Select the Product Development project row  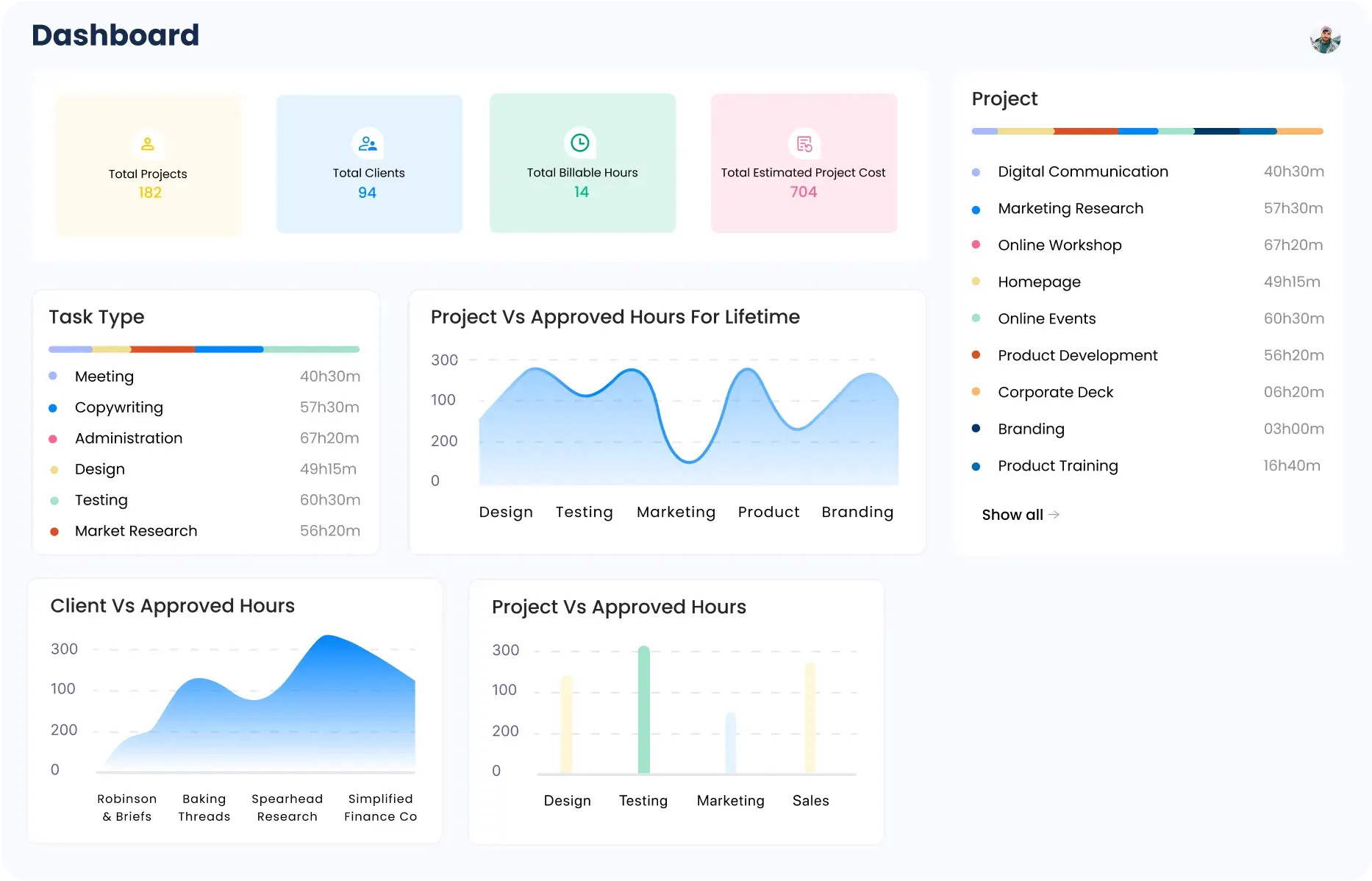(1148, 355)
